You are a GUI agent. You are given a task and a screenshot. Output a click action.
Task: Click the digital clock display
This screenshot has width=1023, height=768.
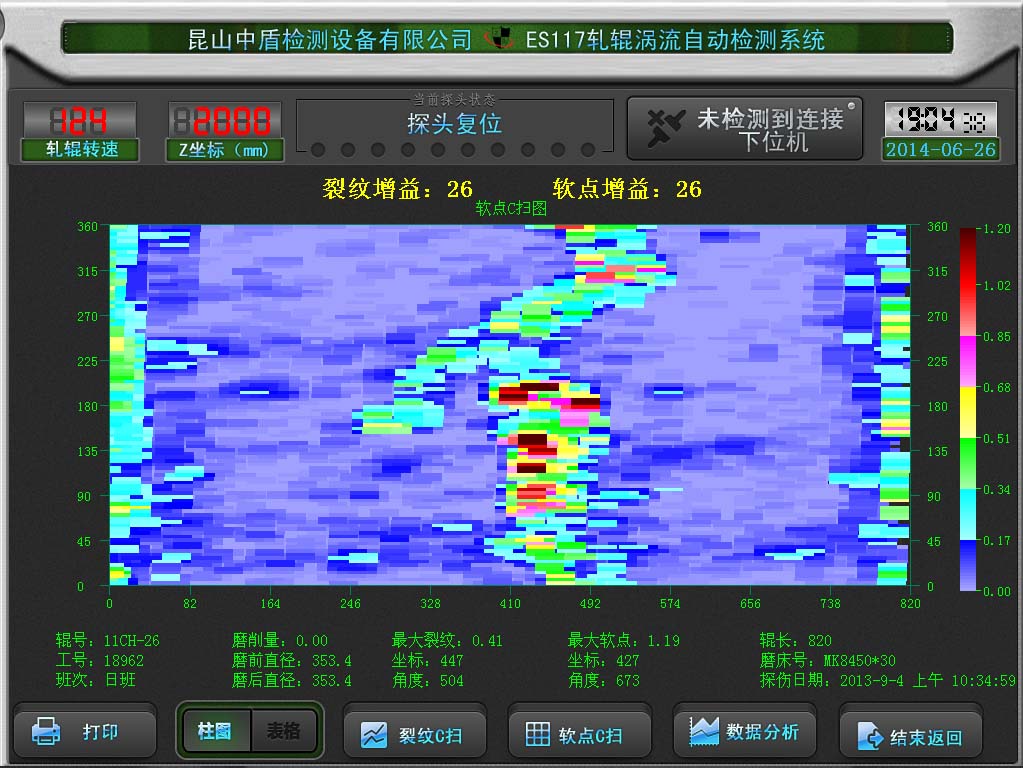pos(941,119)
